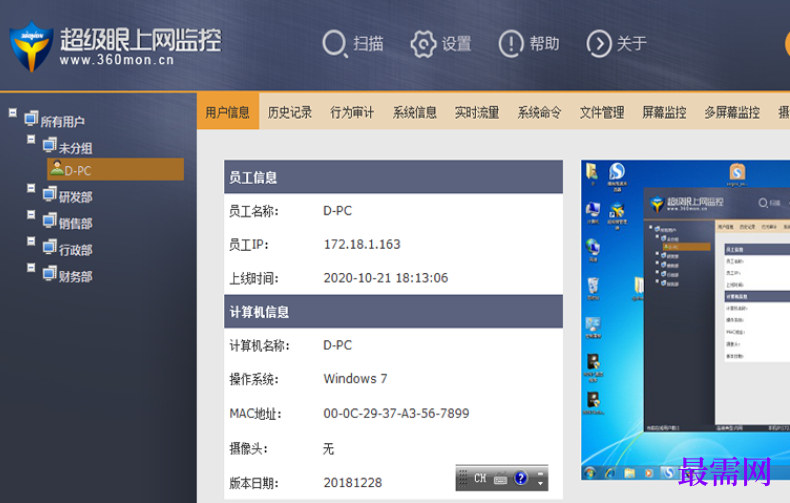
Task: Switch to 历史记录 tab
Action: (290, 112)
